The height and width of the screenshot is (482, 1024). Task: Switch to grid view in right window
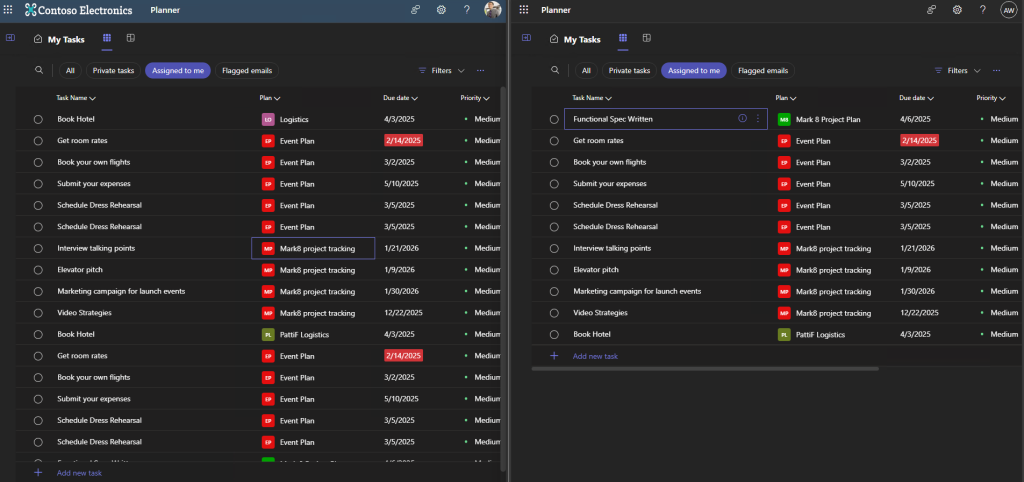[x=623, y=39]
